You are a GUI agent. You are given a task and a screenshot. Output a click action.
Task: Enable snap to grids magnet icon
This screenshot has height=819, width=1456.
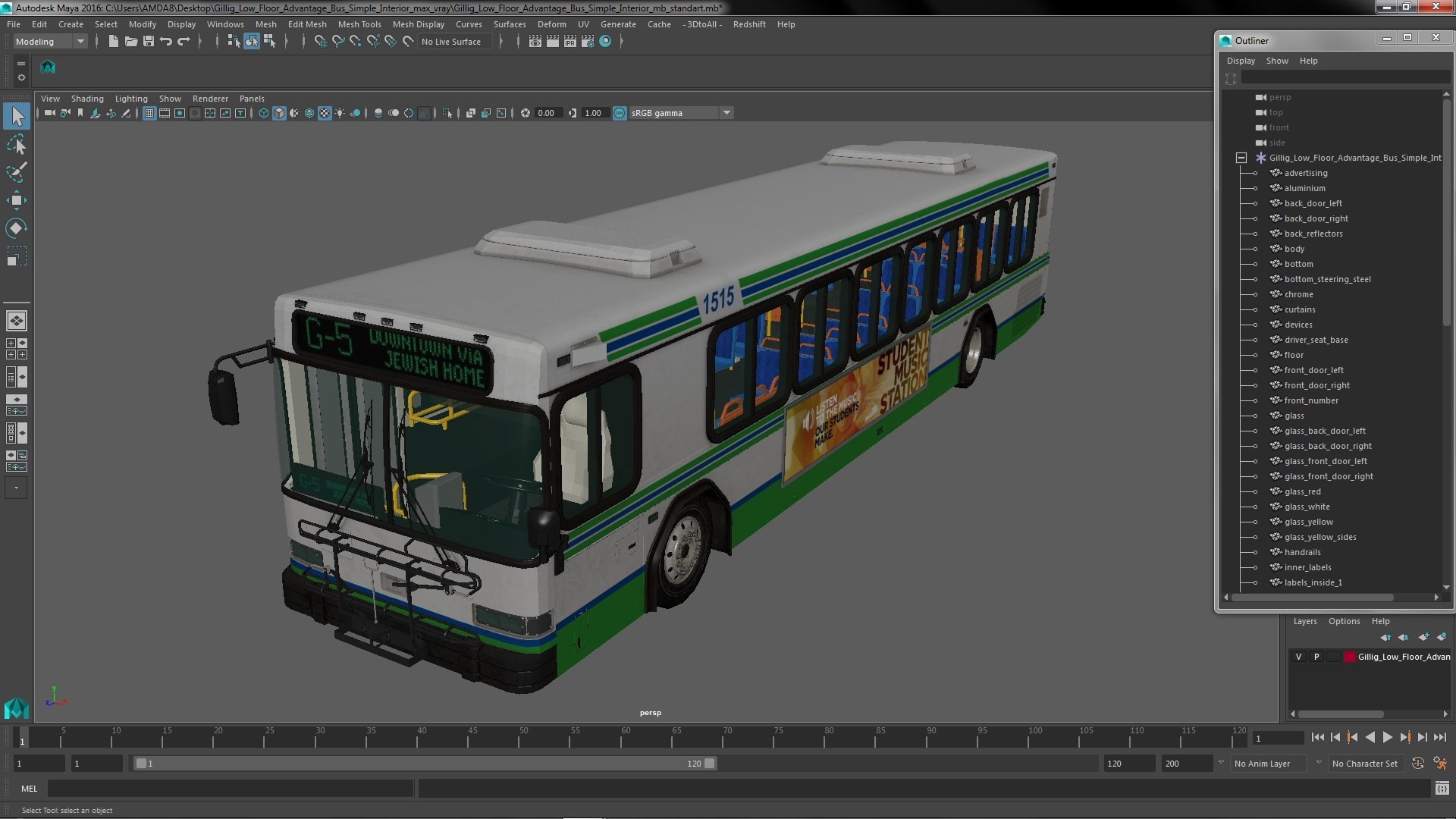pyautogui.click(x=321, y=41)
